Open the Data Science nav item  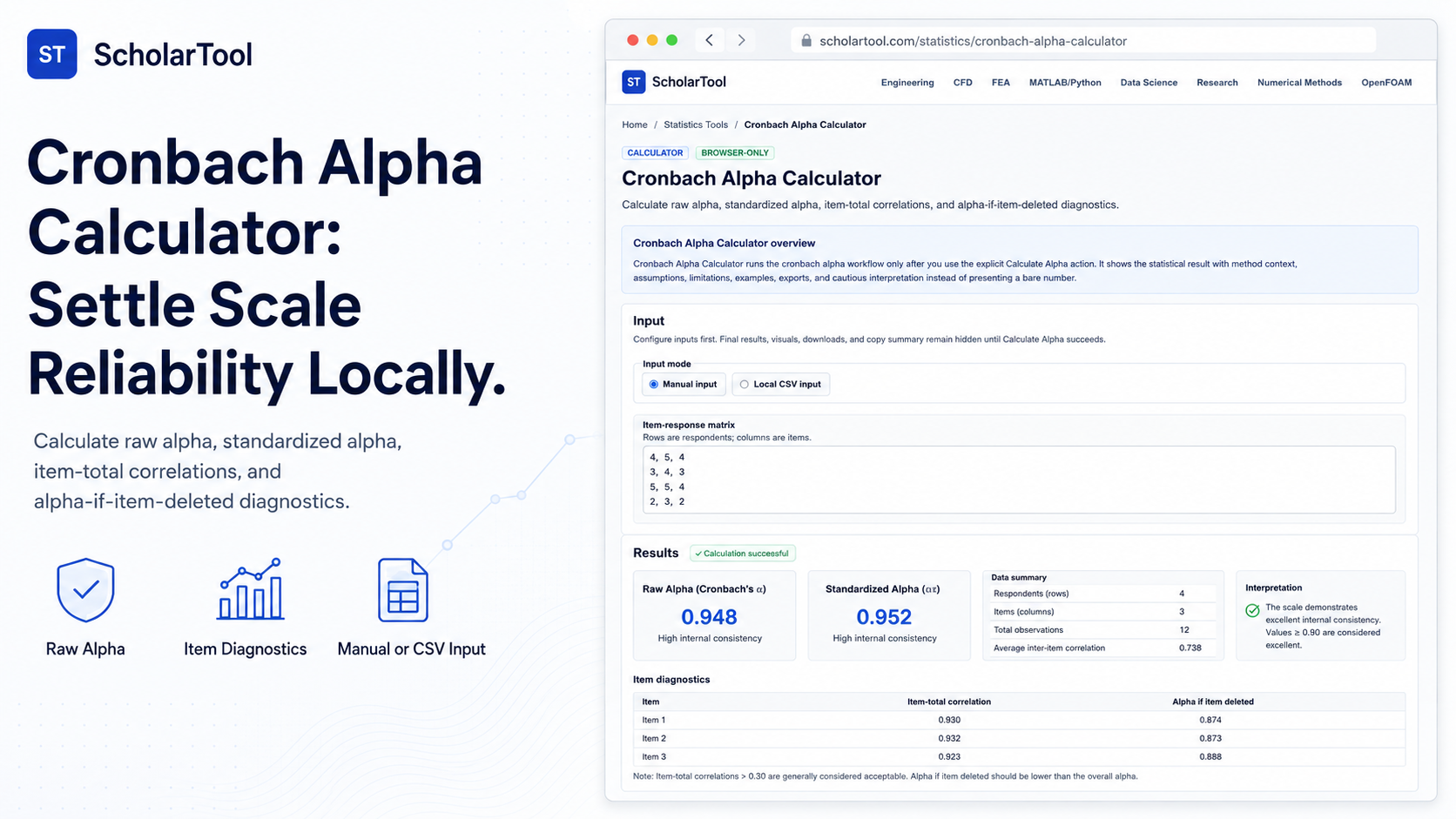click(1149, 83)
